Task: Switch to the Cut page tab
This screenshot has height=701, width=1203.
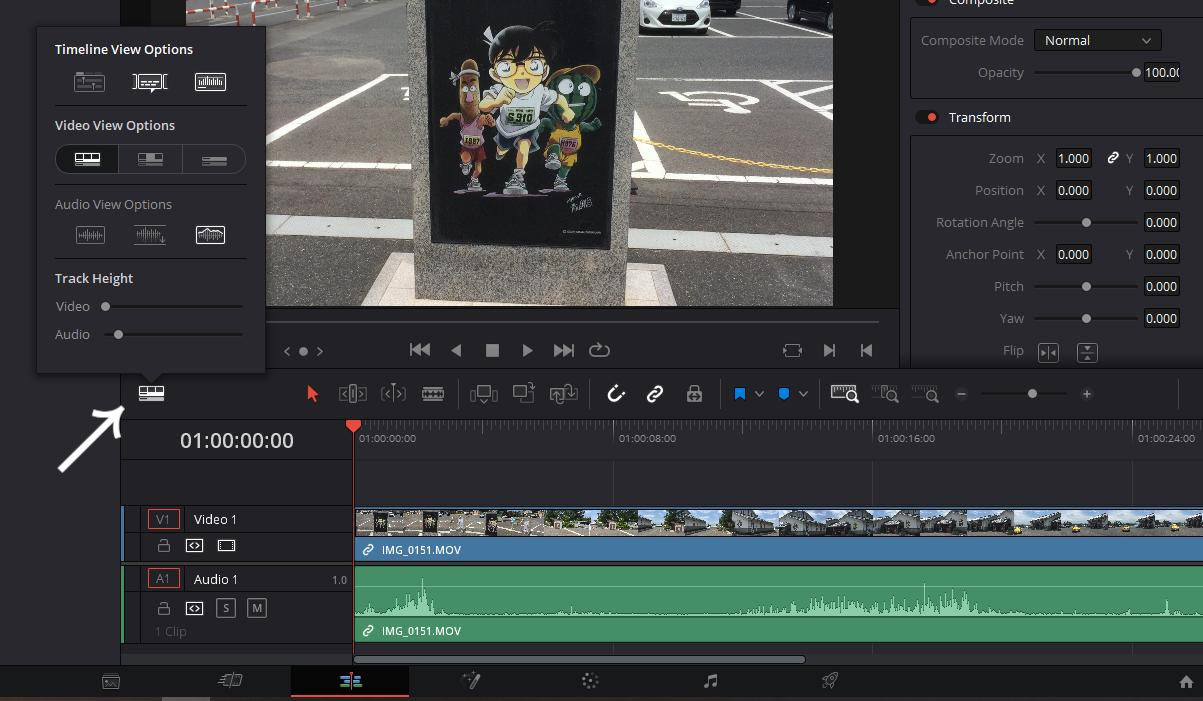Action: coord(230,682)
